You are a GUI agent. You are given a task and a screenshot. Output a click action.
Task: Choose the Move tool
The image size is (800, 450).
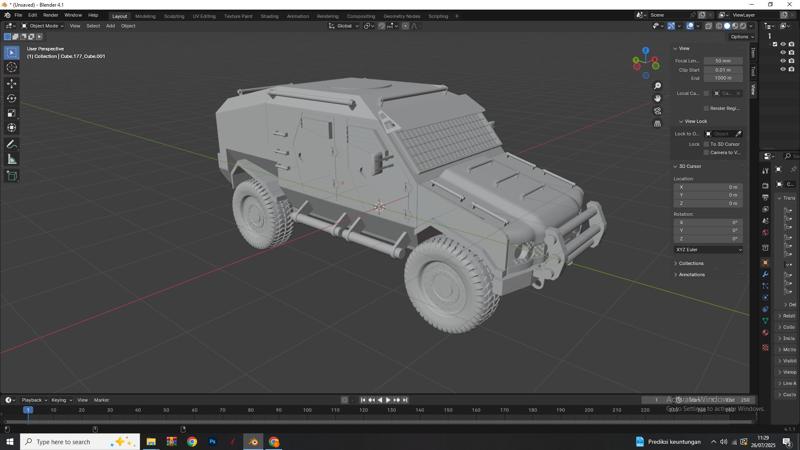(12, 83)
